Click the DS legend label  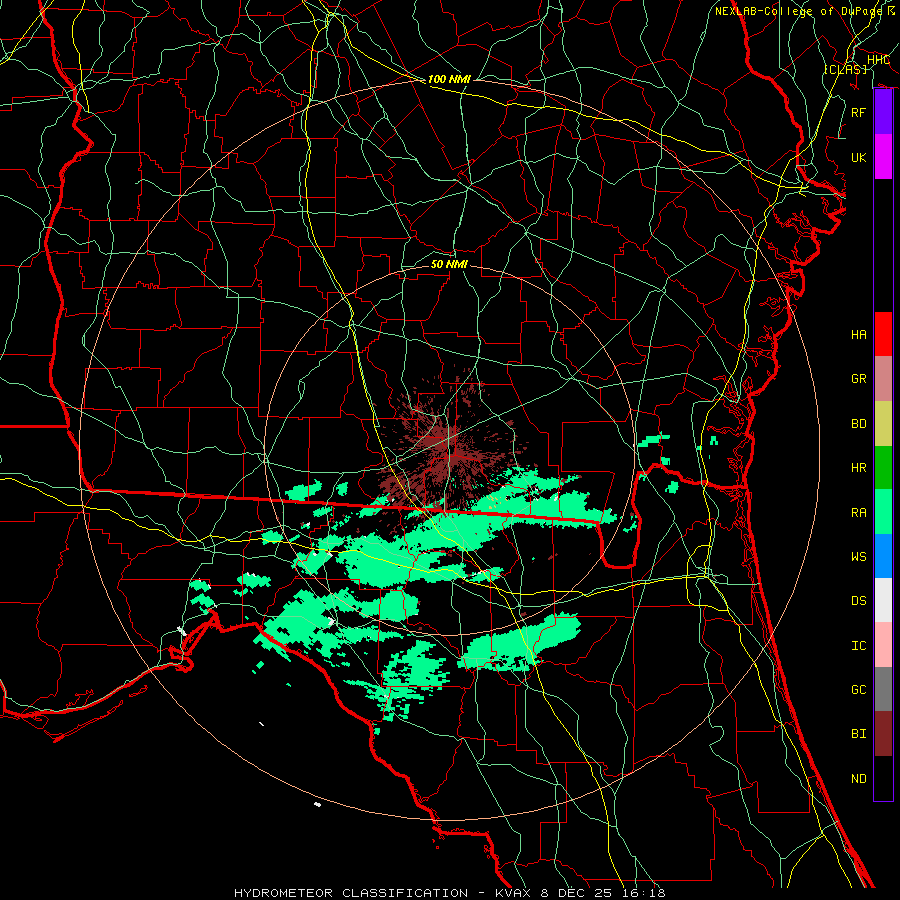click(858, 601)
